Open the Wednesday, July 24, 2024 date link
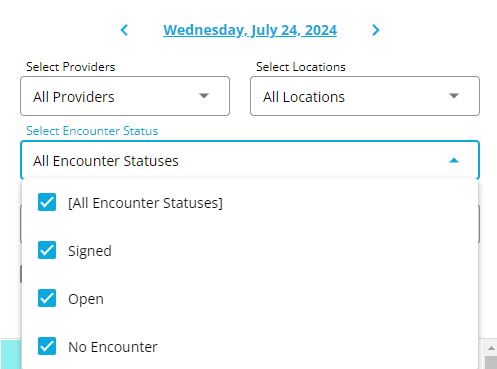Image resolution: width=497 pixels, height=369 pixels. pos(250,30)
